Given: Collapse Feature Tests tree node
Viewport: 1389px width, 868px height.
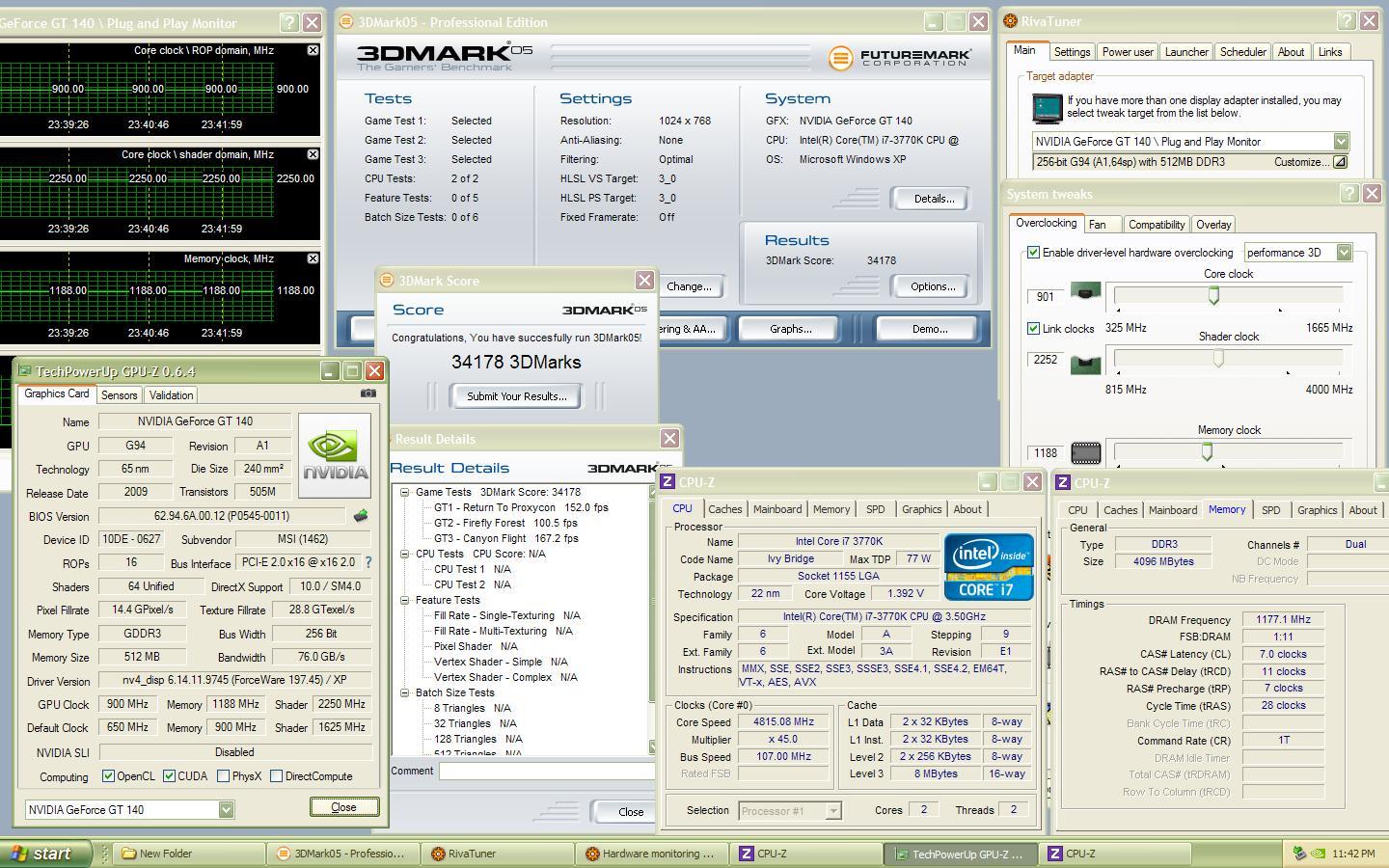Looking at the screenshot, I should point(405,600).
